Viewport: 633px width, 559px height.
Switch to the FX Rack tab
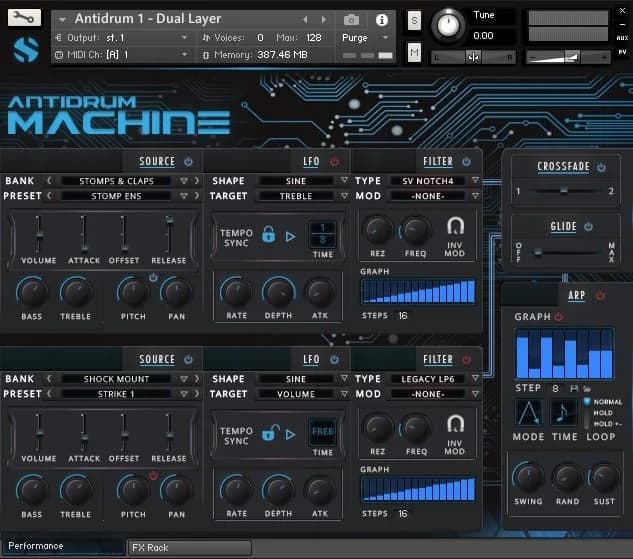[x=189, y=548]
